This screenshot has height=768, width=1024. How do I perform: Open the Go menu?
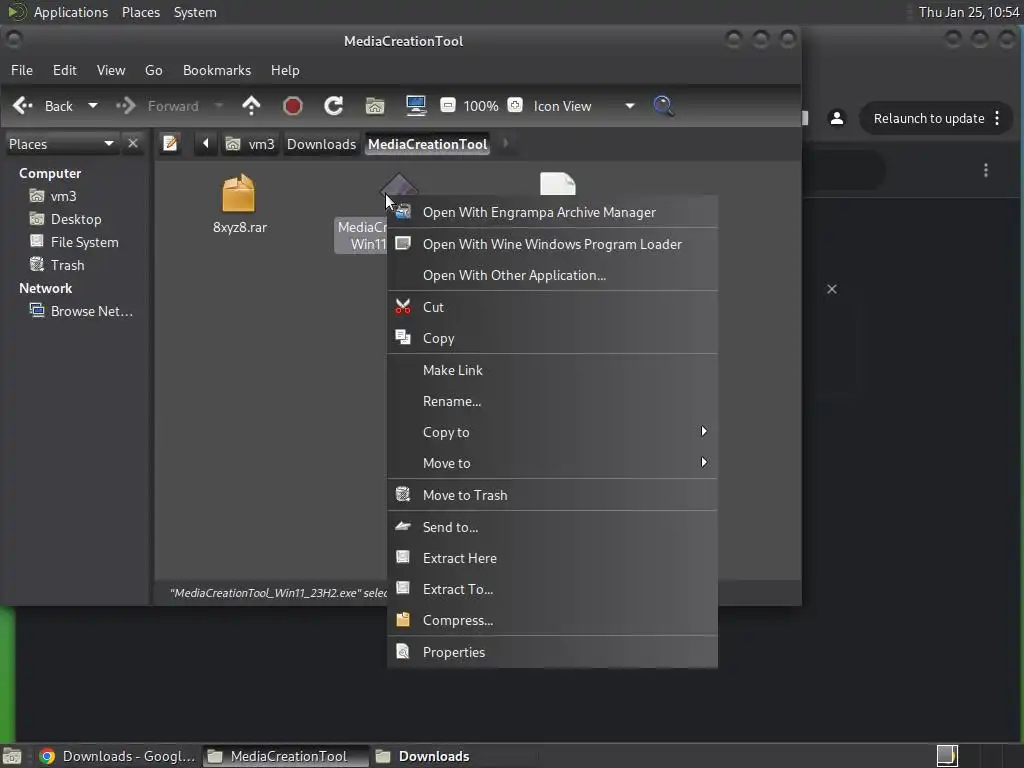(x=153, y=70)
